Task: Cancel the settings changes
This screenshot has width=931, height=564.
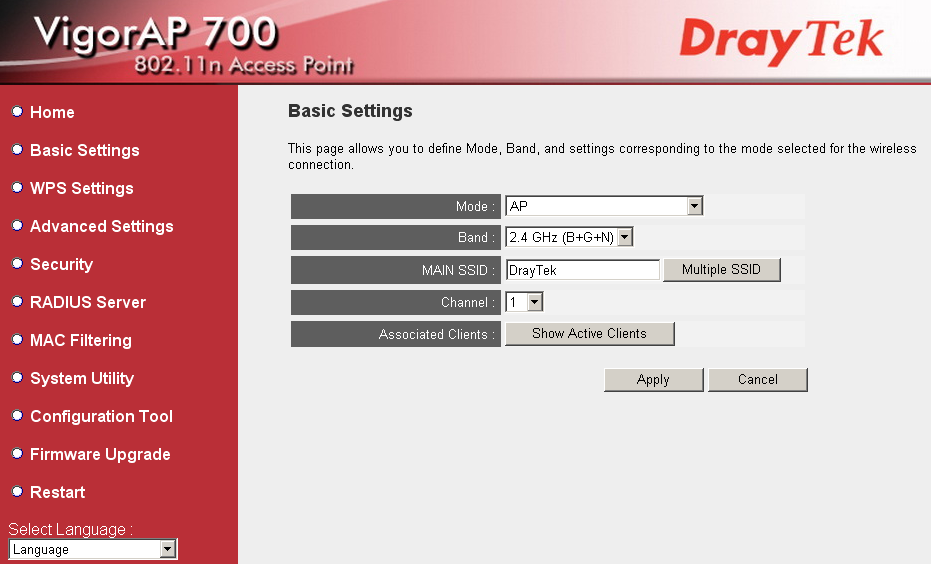Action: [x=758, y=379]
